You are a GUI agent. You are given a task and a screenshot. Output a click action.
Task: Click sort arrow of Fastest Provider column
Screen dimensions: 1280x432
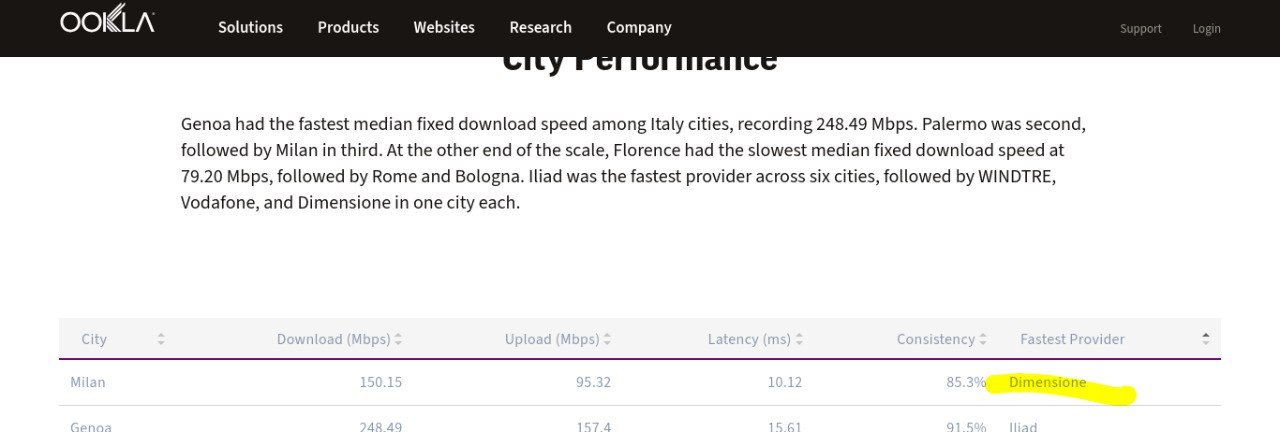click(x=1206, y=339)
